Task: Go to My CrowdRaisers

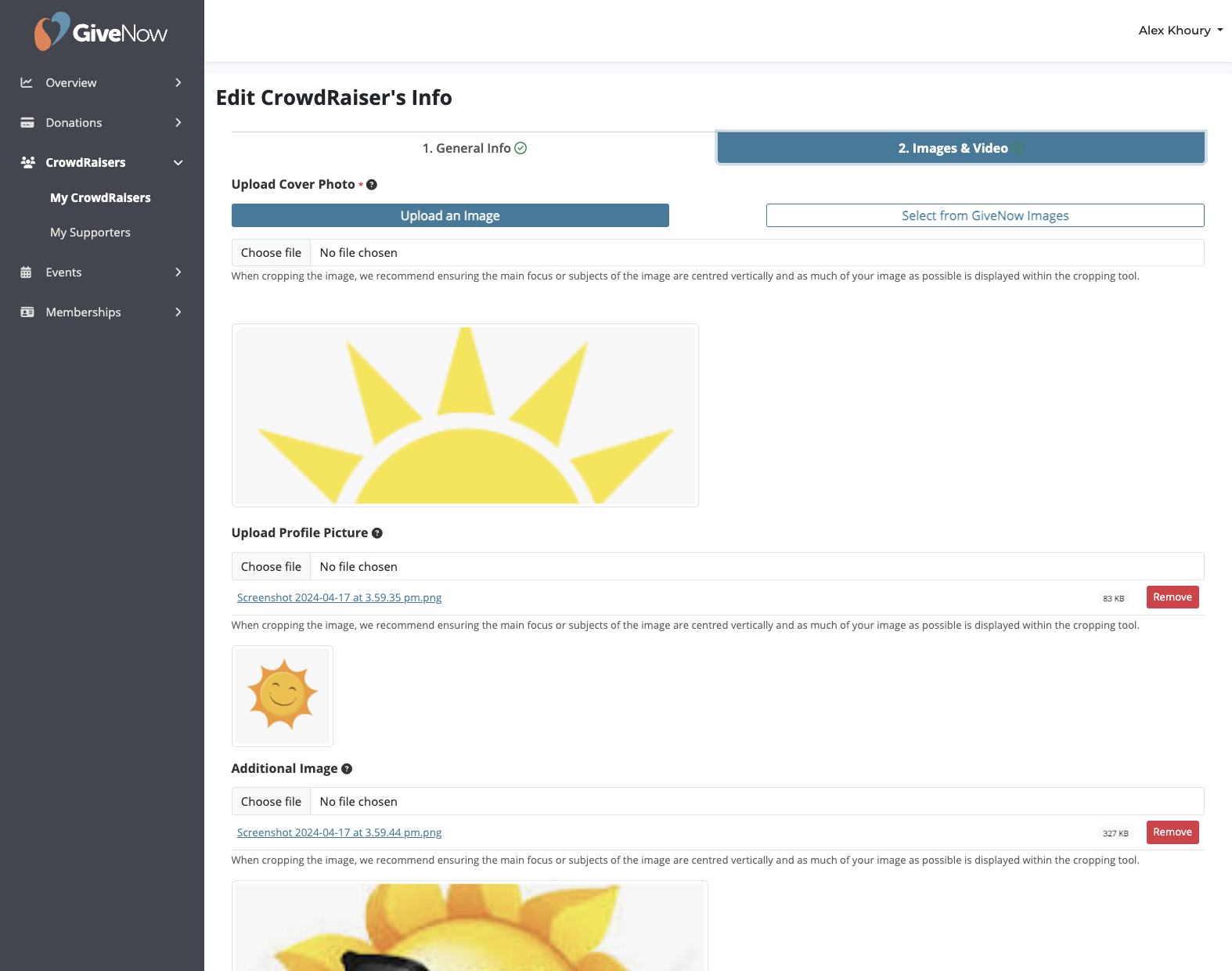Action: (100, 197)
